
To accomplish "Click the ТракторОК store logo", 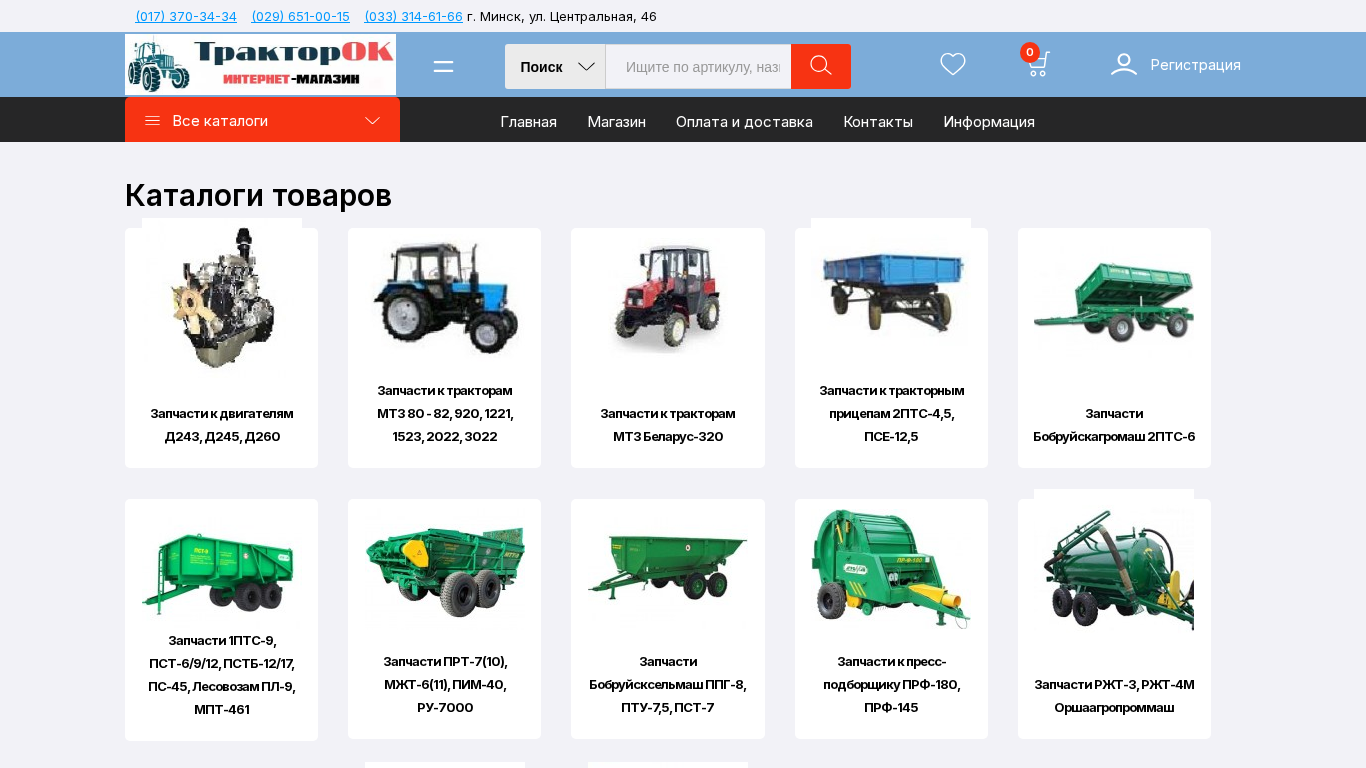I will click(x=260, y=65).
